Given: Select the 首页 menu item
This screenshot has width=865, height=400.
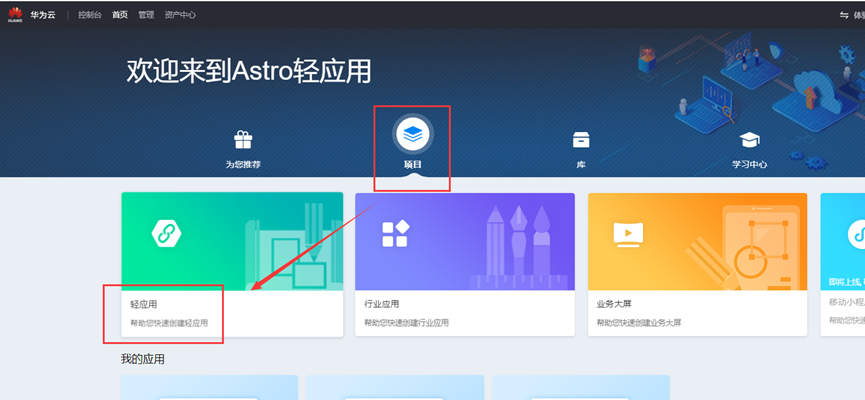Looking at the screenshot, I should coord(120,15).
